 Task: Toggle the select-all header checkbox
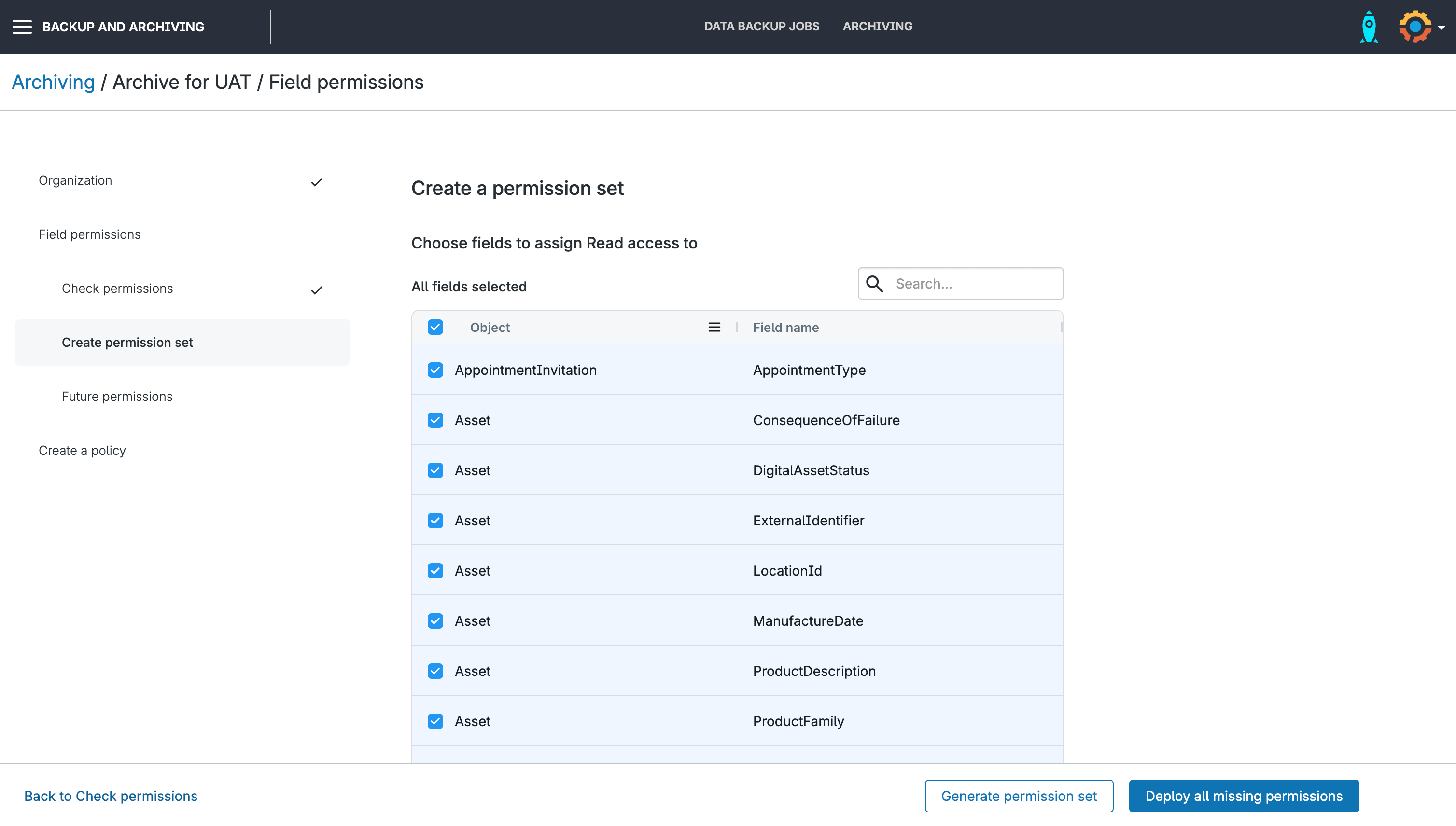(x=435, y=327)
